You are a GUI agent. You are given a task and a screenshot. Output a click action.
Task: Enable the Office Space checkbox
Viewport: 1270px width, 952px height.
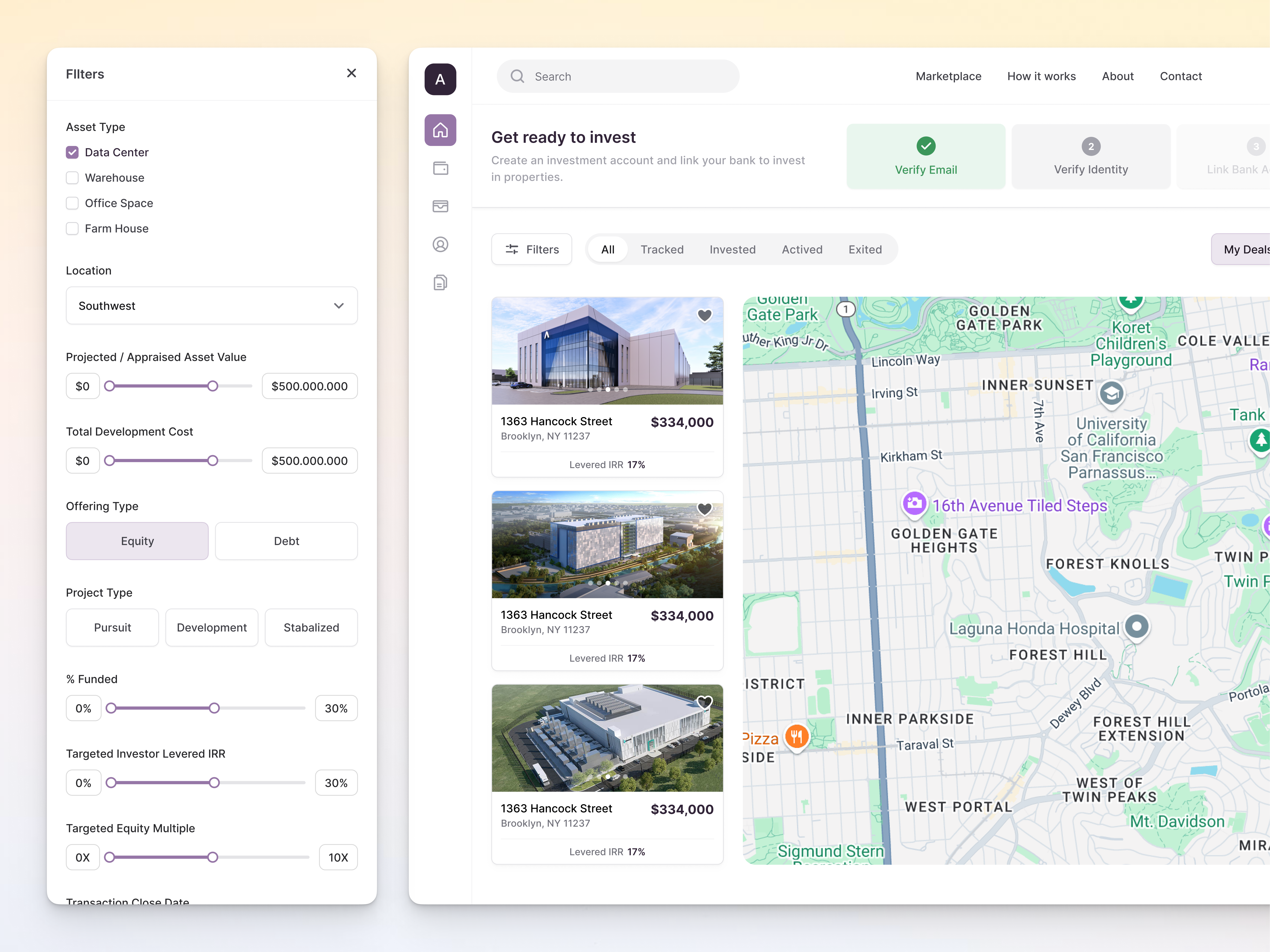coord(72,203)
